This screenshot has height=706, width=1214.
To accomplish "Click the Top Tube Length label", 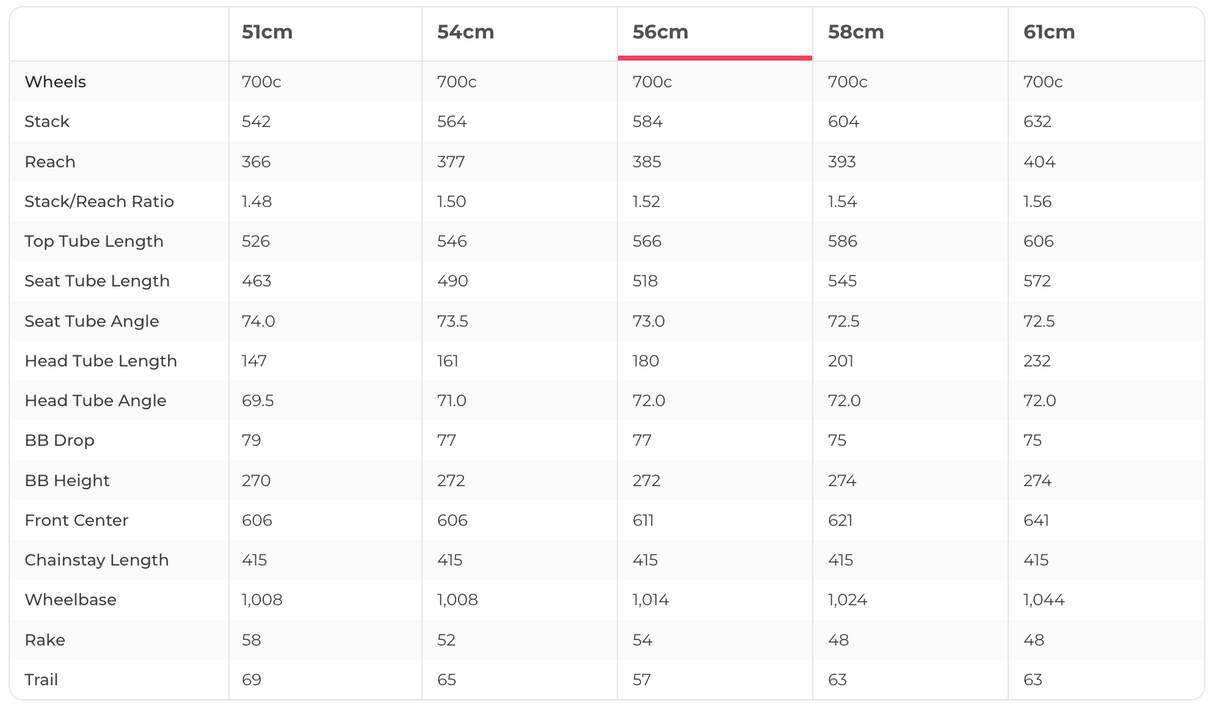I will click(x=93, y=241).
